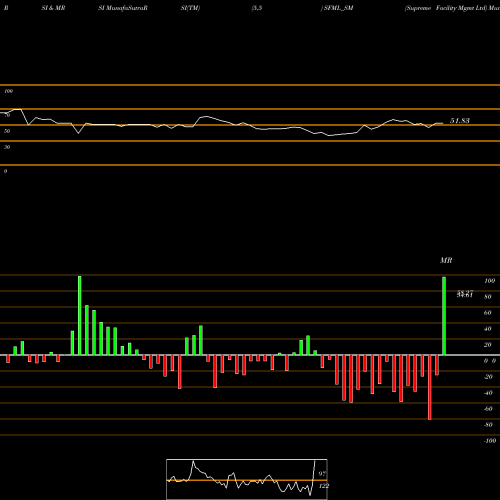500x500 pixels.
Task: Click the RSI axis label 100
Action: coord(8,91)
